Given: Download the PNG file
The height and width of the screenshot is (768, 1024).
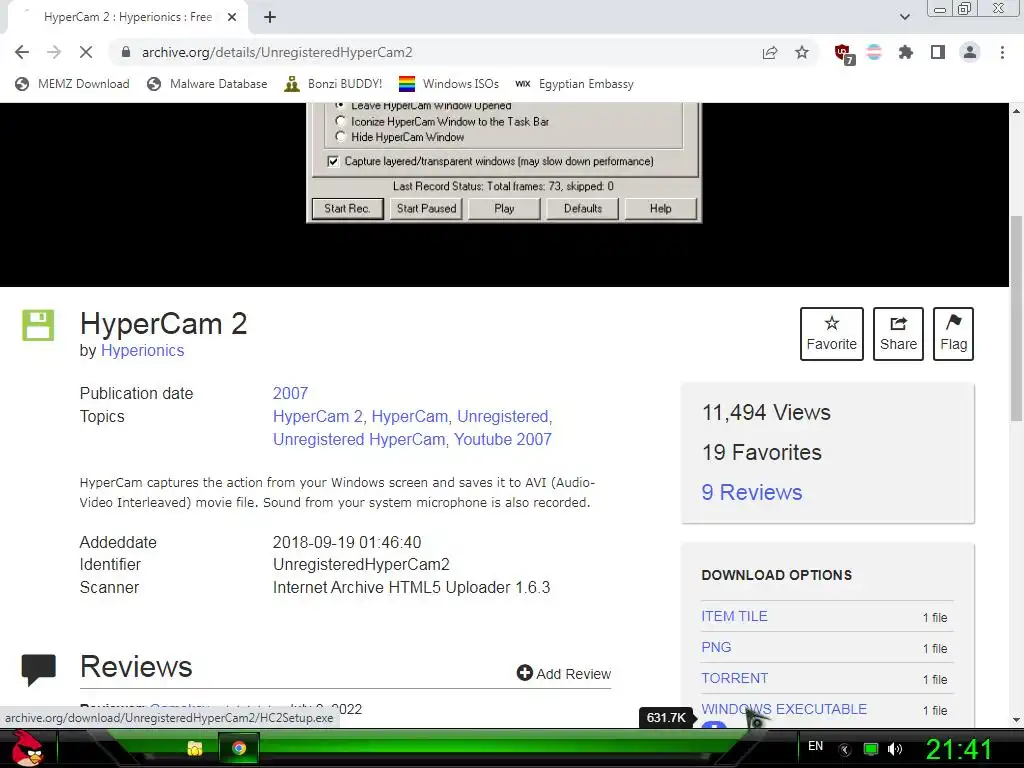Looking at the screenshot, I should click(716, 647).
